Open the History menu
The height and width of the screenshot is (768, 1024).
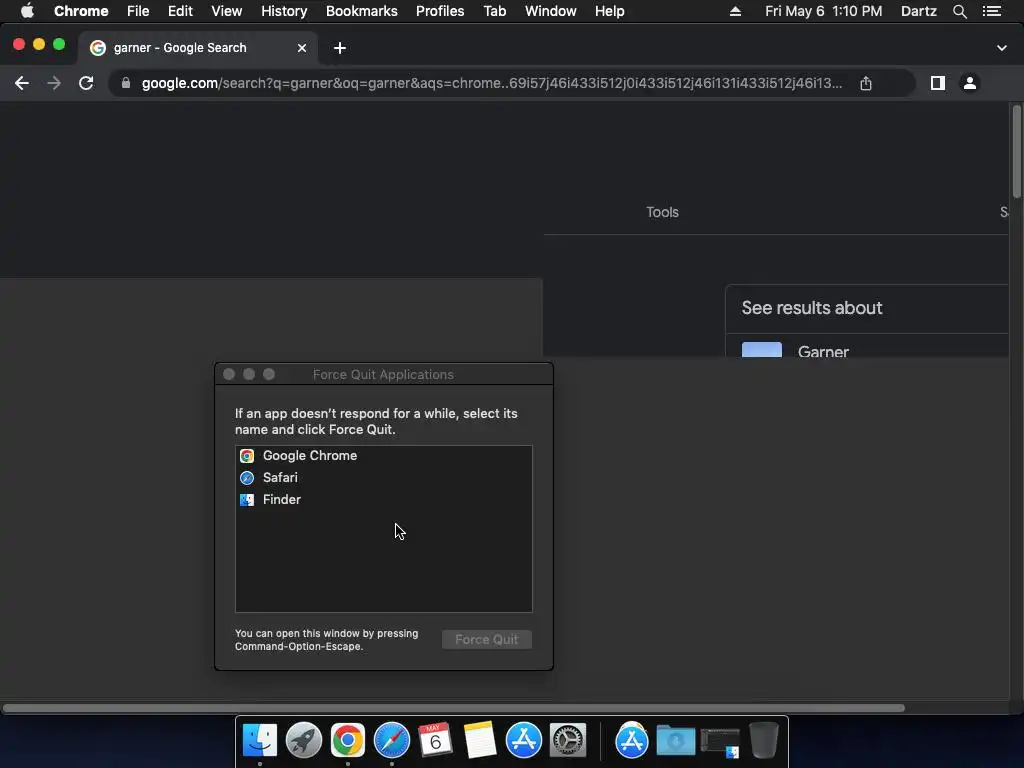point(284,11)
